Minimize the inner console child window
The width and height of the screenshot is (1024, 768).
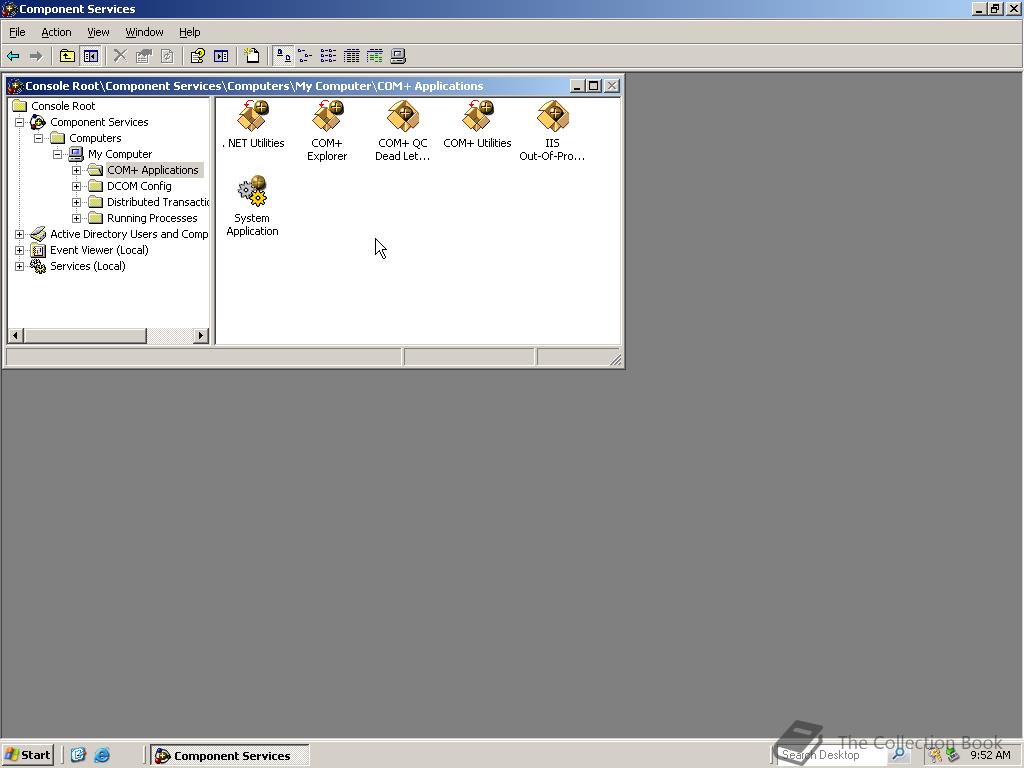pos(577,86)
